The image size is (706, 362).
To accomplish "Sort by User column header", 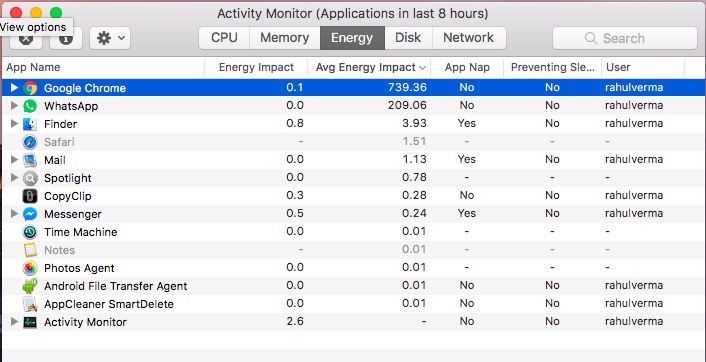I will (643, 68).
